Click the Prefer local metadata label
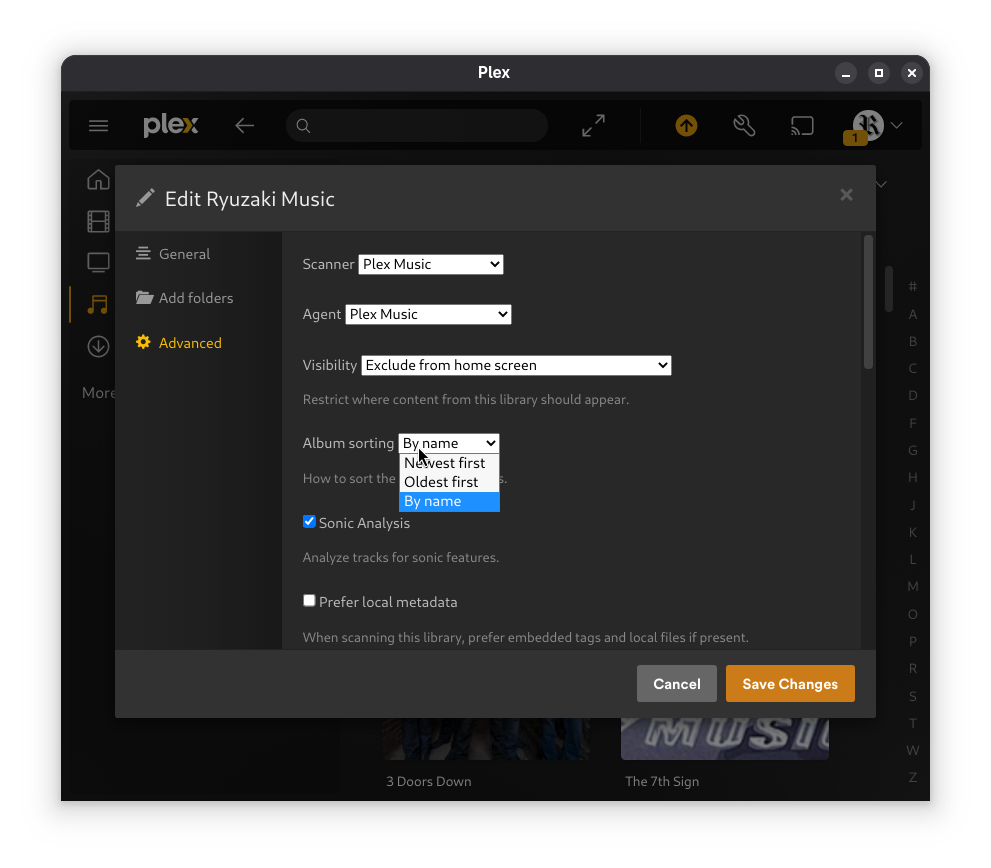The image size is (991, 868). 388,602
